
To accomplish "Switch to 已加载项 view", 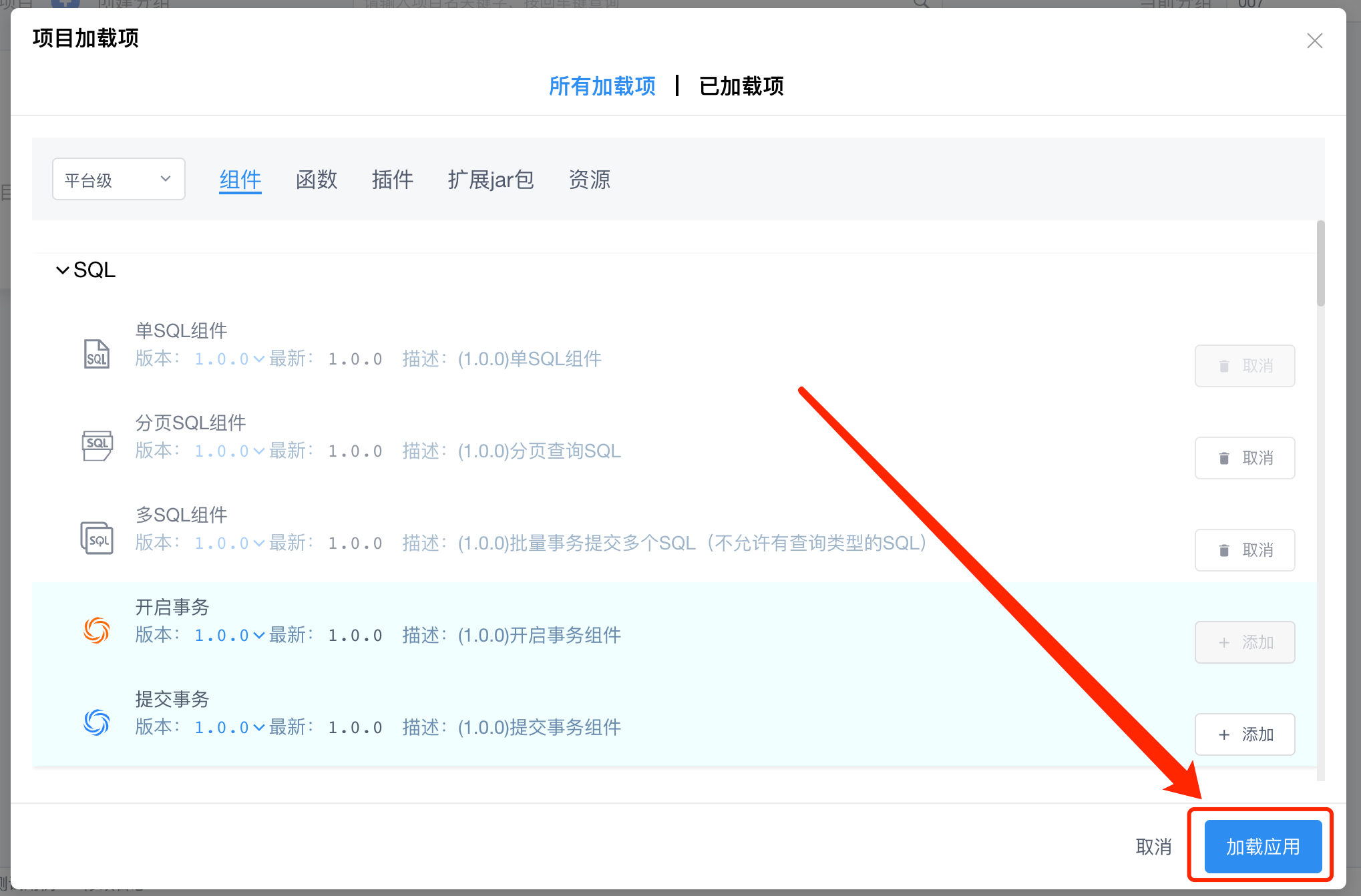I will (741, 86).
